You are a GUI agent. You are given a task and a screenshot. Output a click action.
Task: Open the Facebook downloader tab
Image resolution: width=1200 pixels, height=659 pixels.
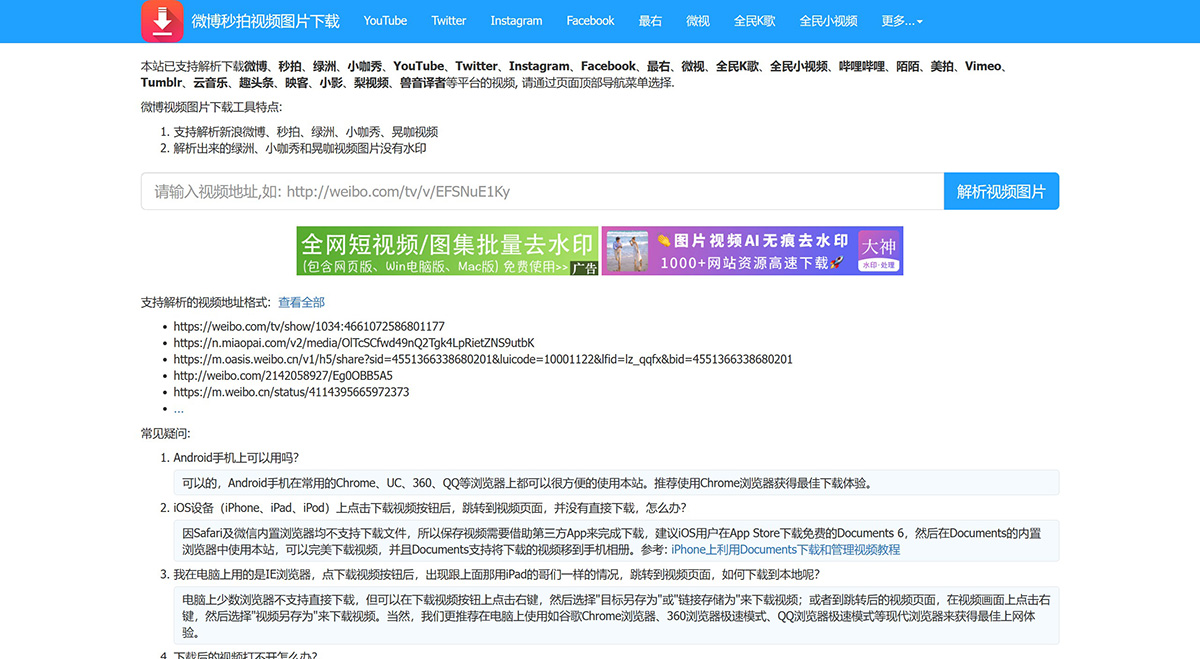pyautogui.click(x=590, y=20)
